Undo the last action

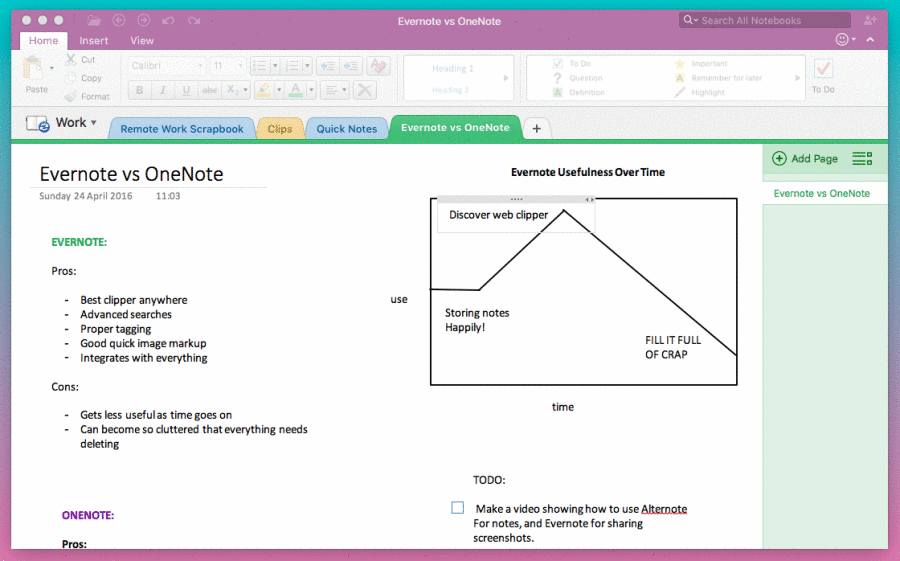point(168,21)
